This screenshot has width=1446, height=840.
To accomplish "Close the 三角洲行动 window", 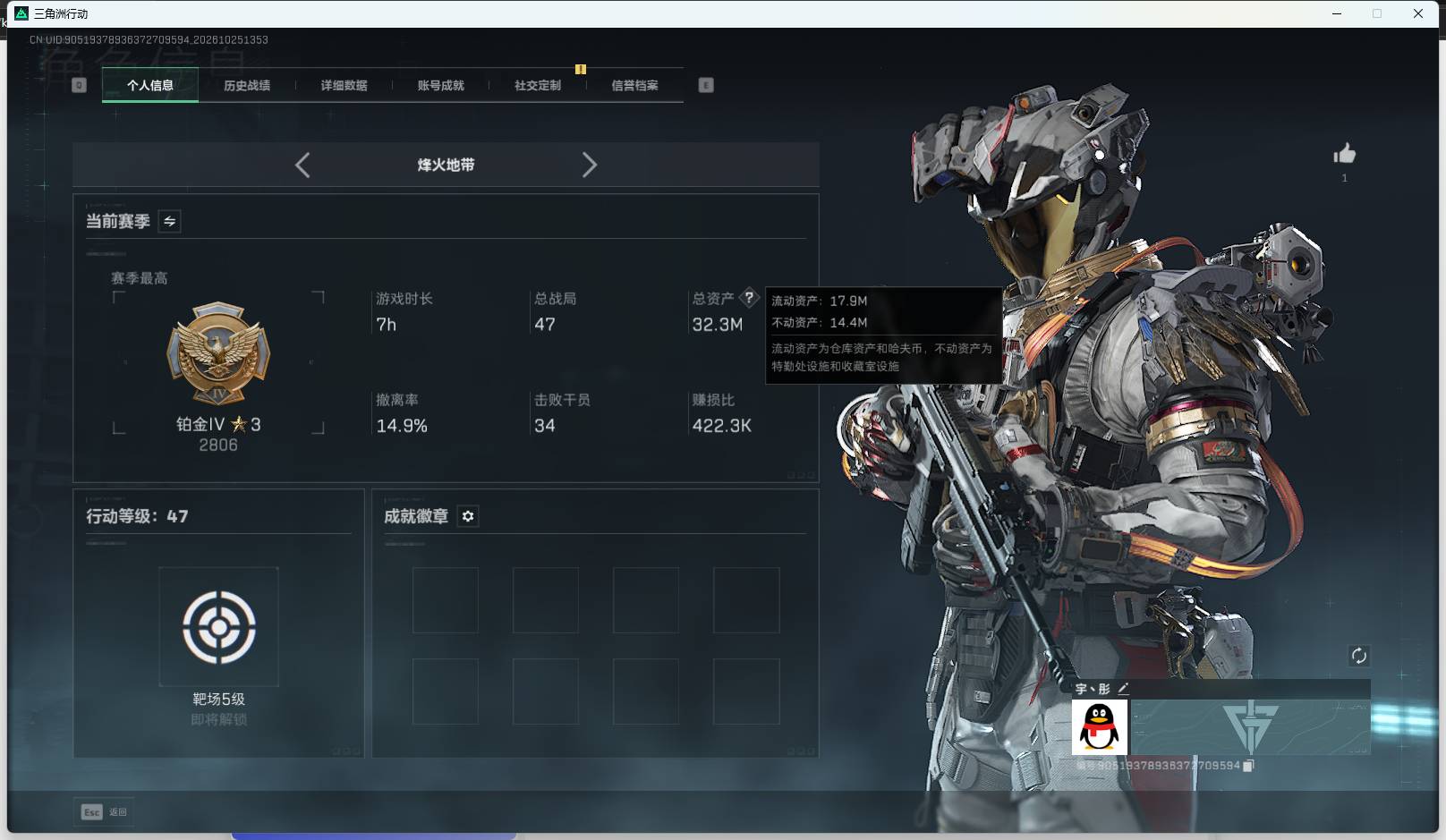I will click(x=1418, y=13).
